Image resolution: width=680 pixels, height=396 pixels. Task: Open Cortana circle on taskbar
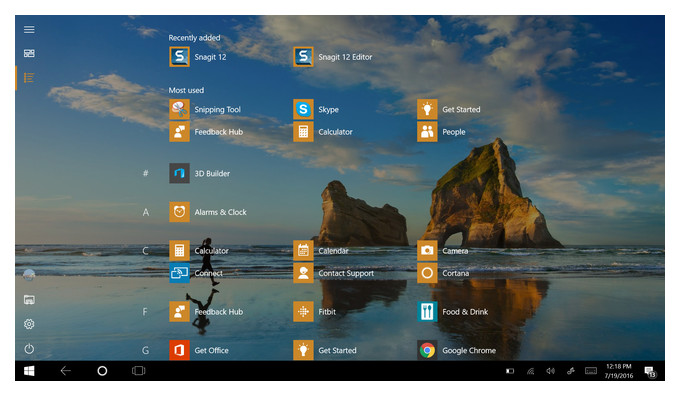coord(102,371)
